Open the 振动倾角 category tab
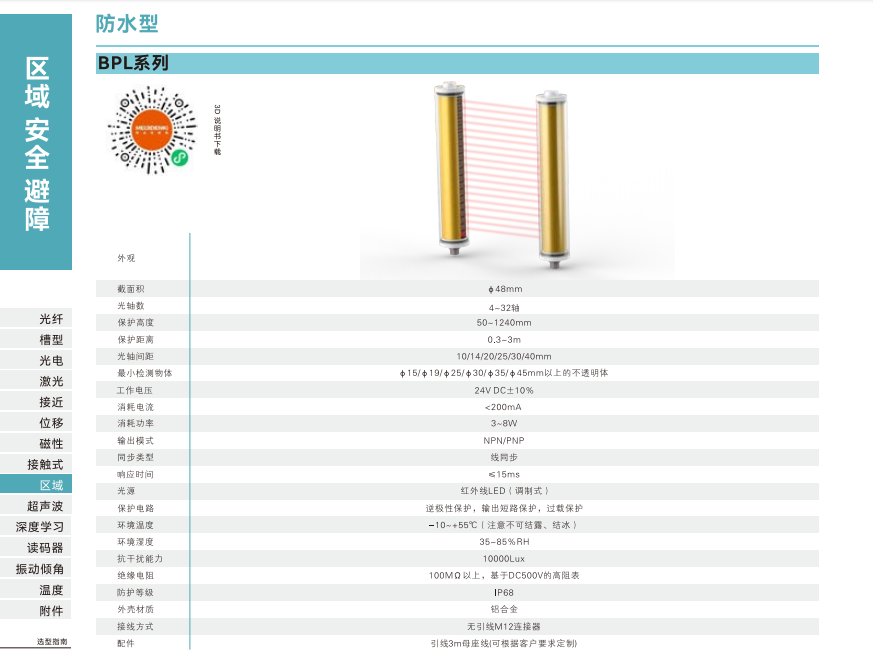 [x=40, y=569]
